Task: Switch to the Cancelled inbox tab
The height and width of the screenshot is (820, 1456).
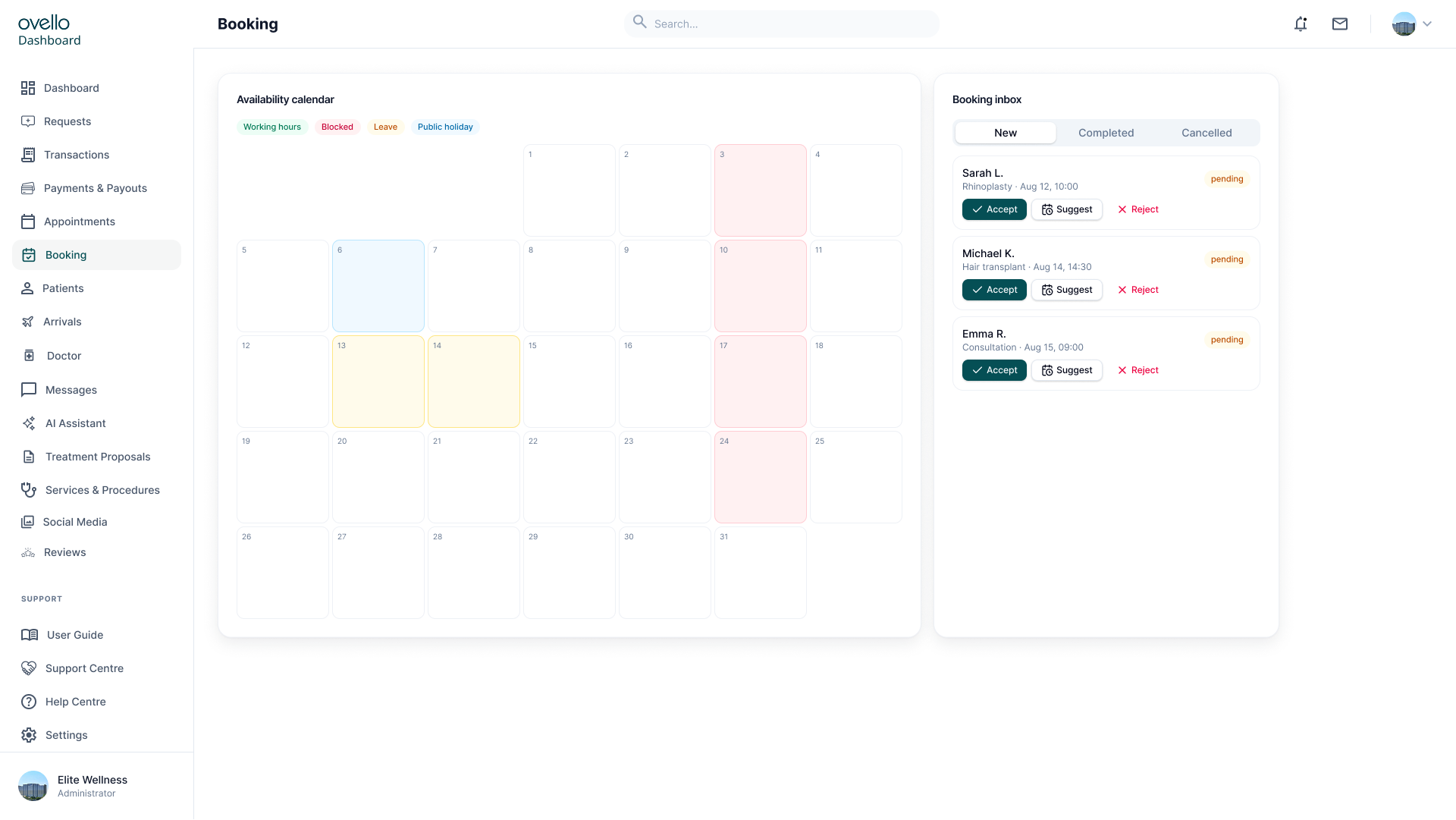Action: point(1207,133)
